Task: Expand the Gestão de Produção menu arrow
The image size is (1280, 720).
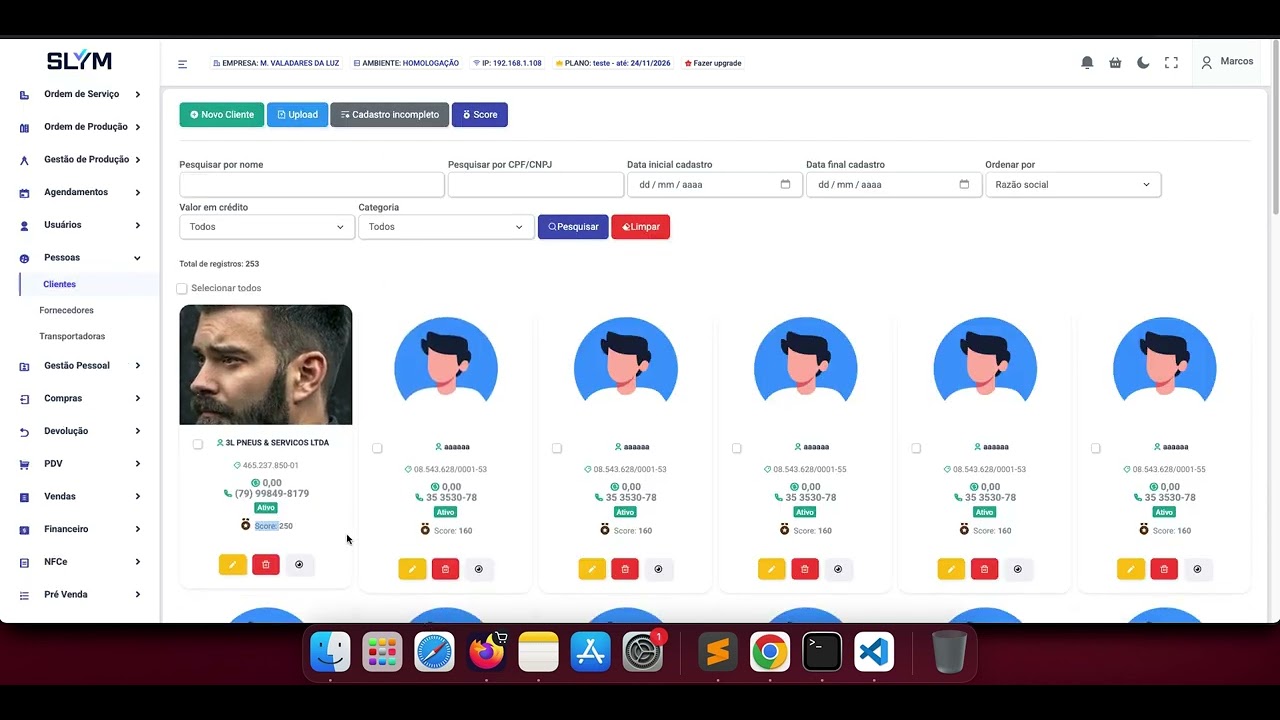Action: pyautogui.click(x=137, y=160)
